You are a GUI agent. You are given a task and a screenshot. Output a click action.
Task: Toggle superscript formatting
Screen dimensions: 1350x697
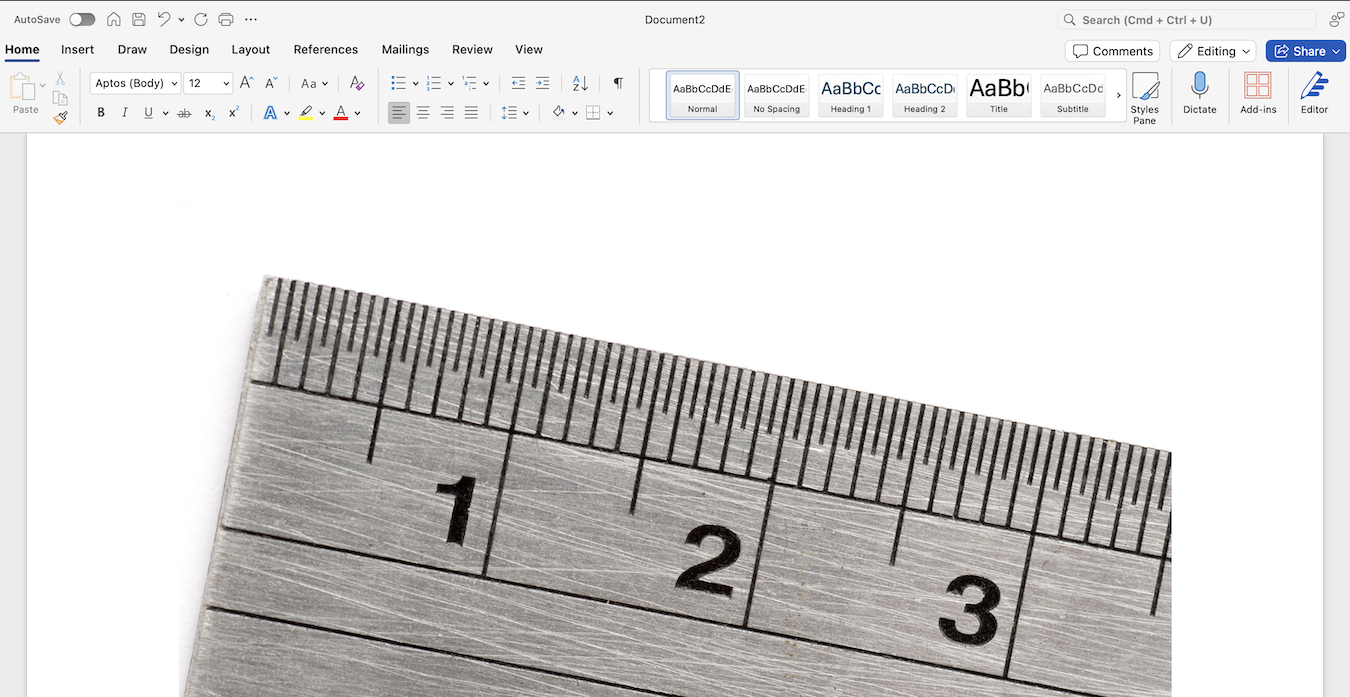click(233, 113)
